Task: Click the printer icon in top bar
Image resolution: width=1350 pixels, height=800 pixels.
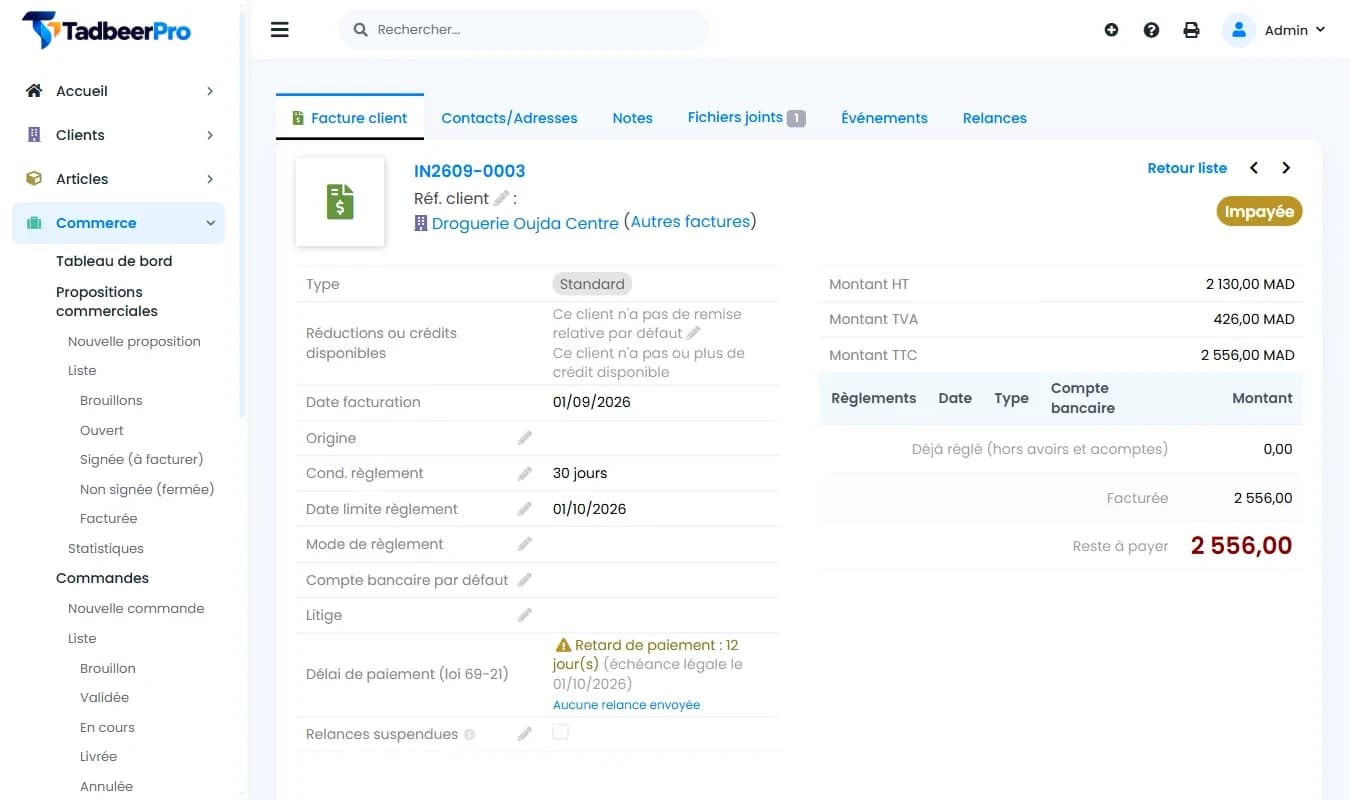Action: click(1191, 30)
